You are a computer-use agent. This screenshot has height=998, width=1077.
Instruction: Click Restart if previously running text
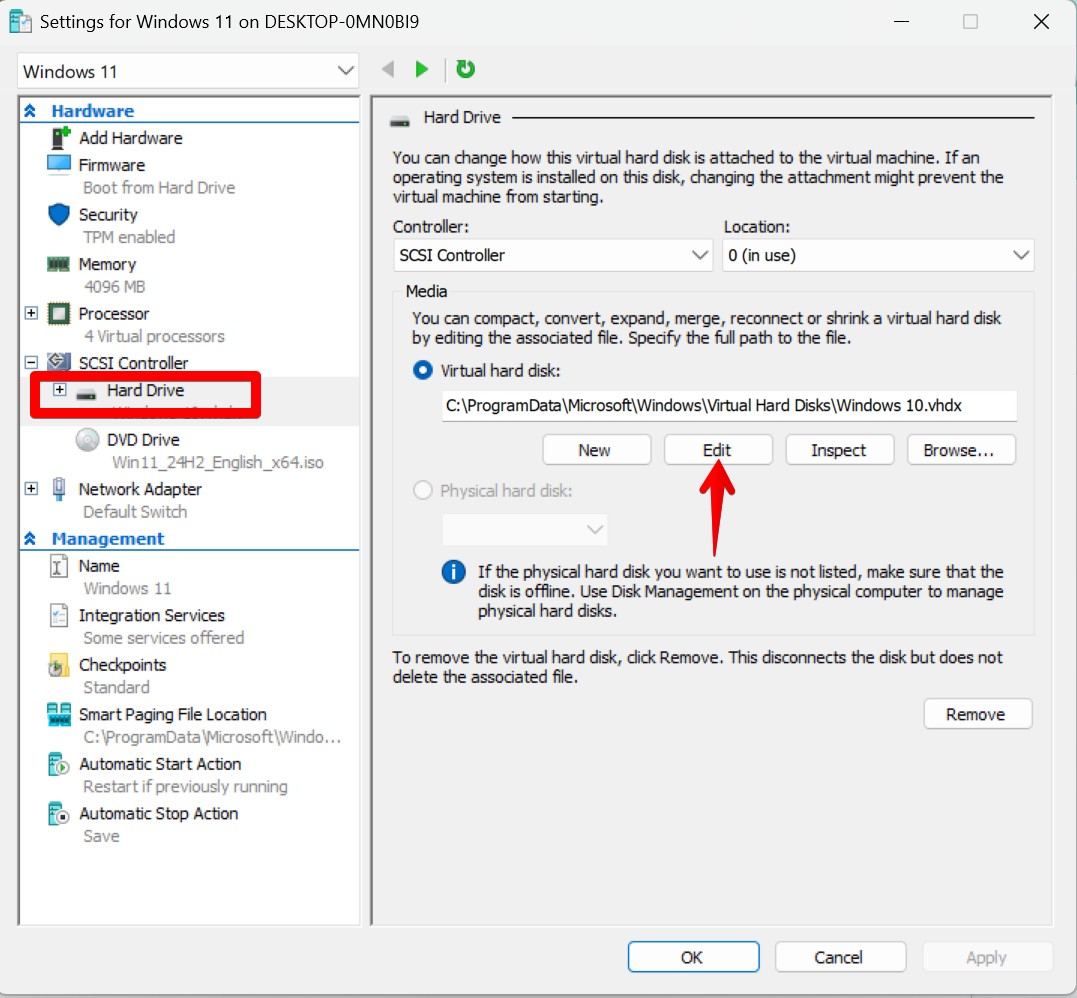(185, 786)
